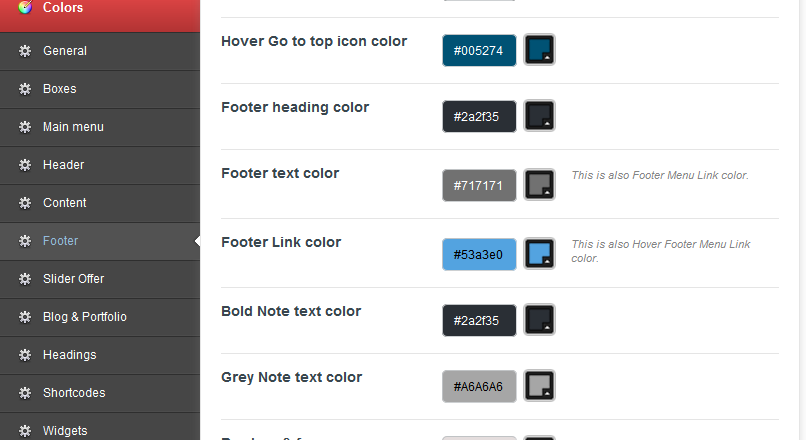This screenshot has width=806, height=440.
Task: Click the Colors palette icon in sidebar header
Action: (25, 7)
